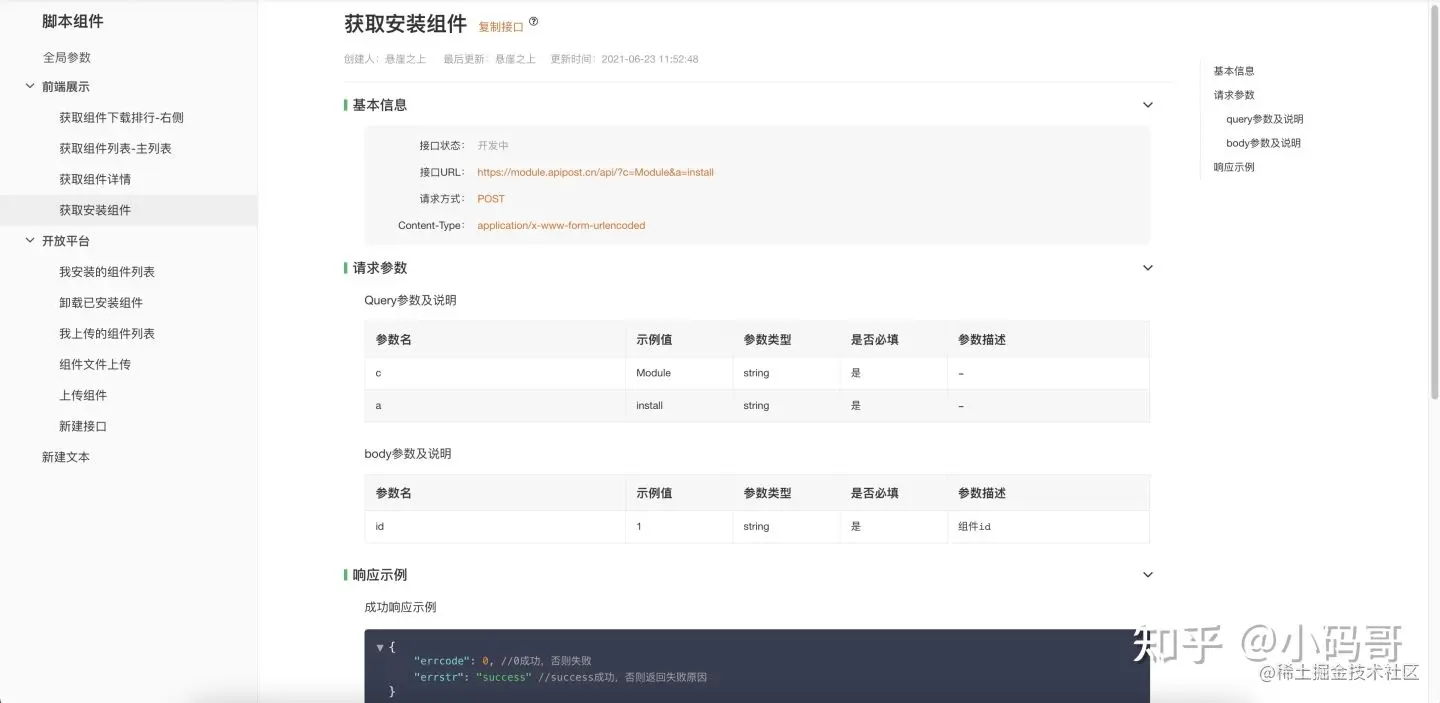Viewport: 1440px width, 703px height.
Task: Click the 响应示例 section heading
Action: (380, 575)
